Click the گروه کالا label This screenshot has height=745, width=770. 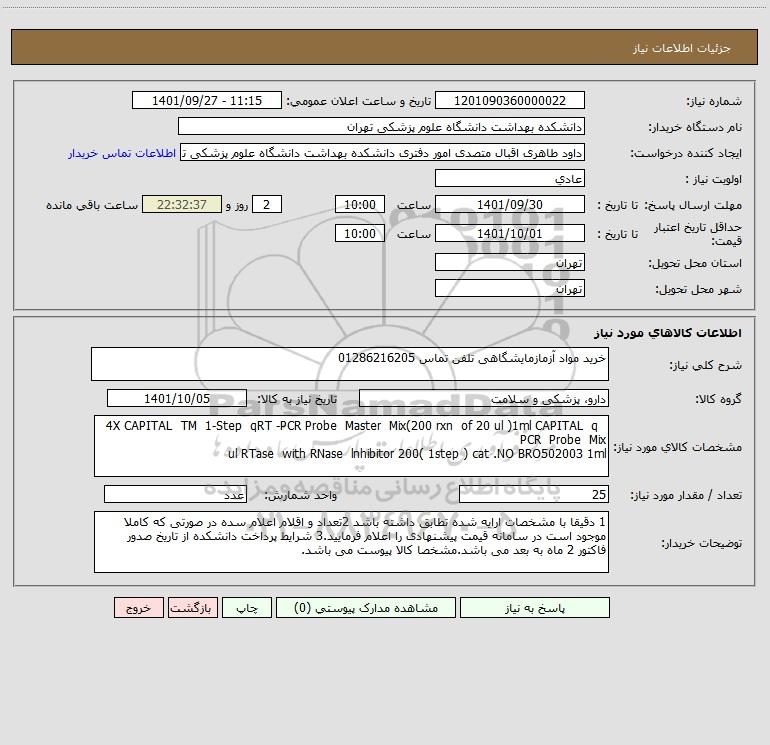pyautogui.click(x=718, y=399)
